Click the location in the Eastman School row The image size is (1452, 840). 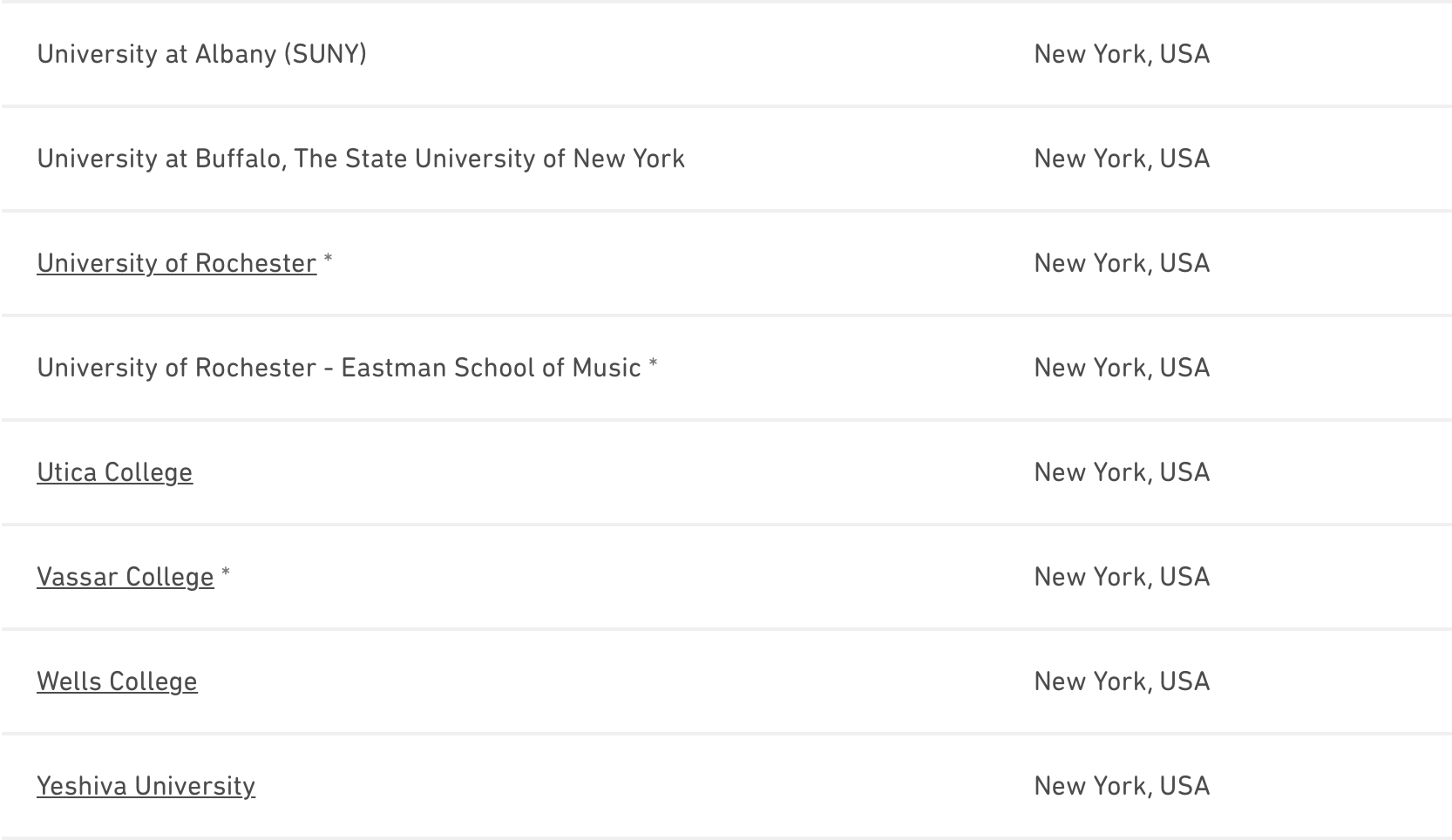click(1122, 368)
